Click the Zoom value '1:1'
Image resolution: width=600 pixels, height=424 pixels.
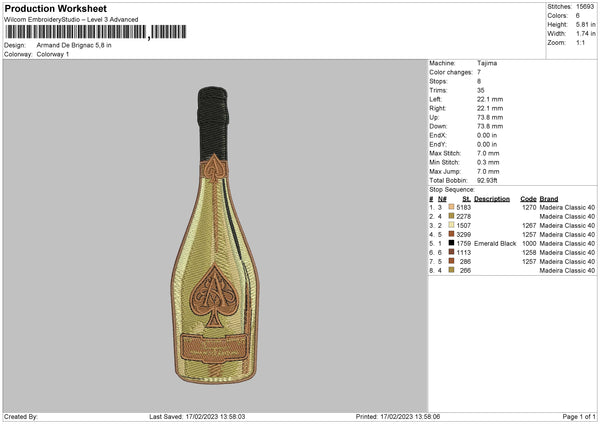click(x=580, y=42)
